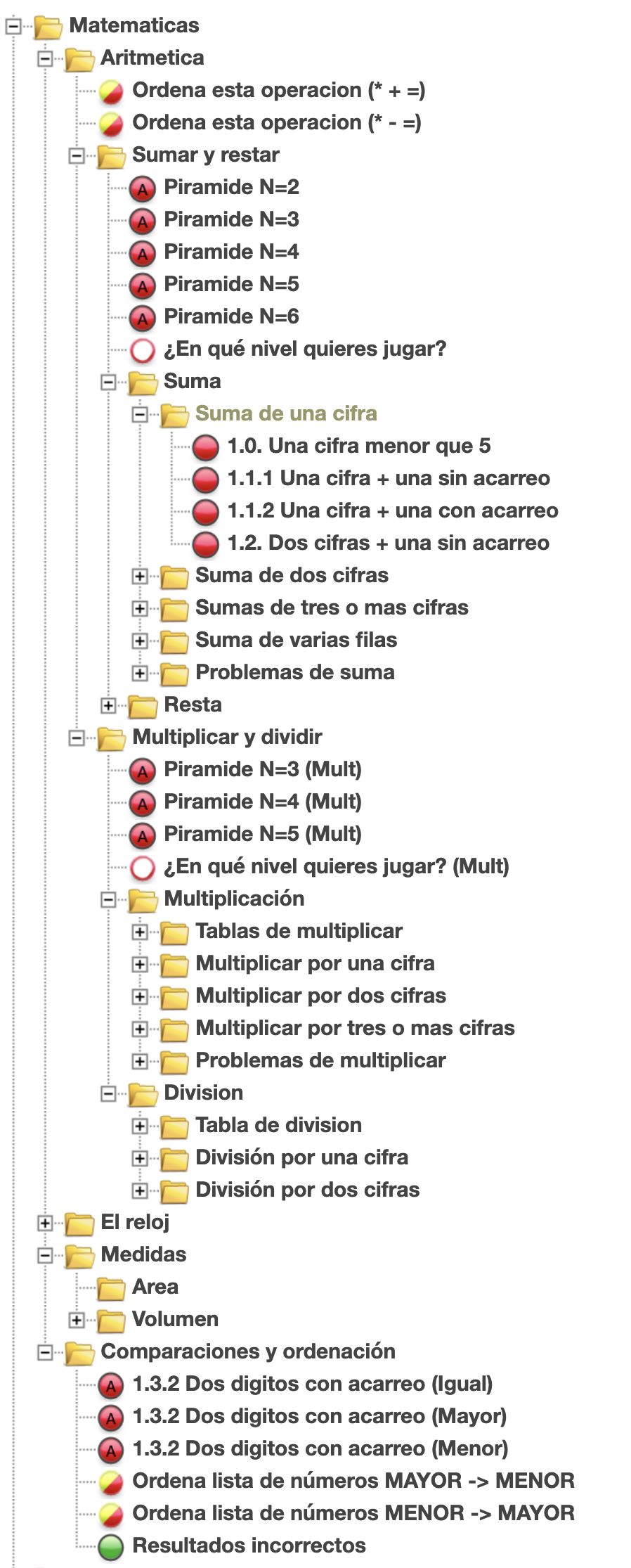This screenshot has height=1568, width=631.
Task: Select the Piramide N=6 item label
Action: (x=231, y=316)
